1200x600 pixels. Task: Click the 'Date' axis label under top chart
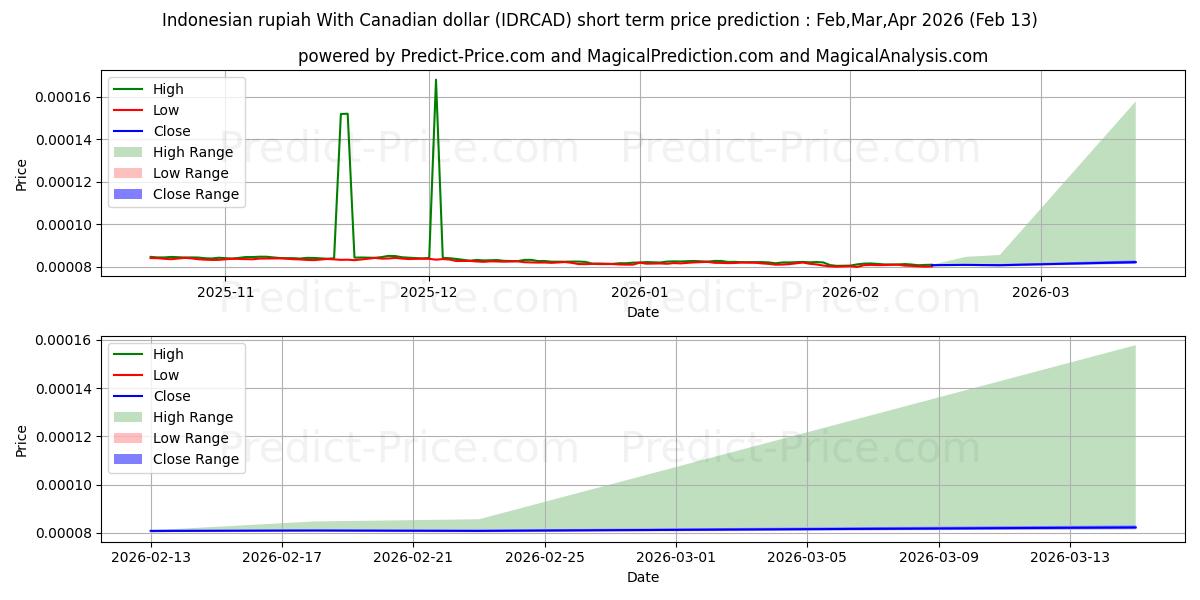point(642,312)
